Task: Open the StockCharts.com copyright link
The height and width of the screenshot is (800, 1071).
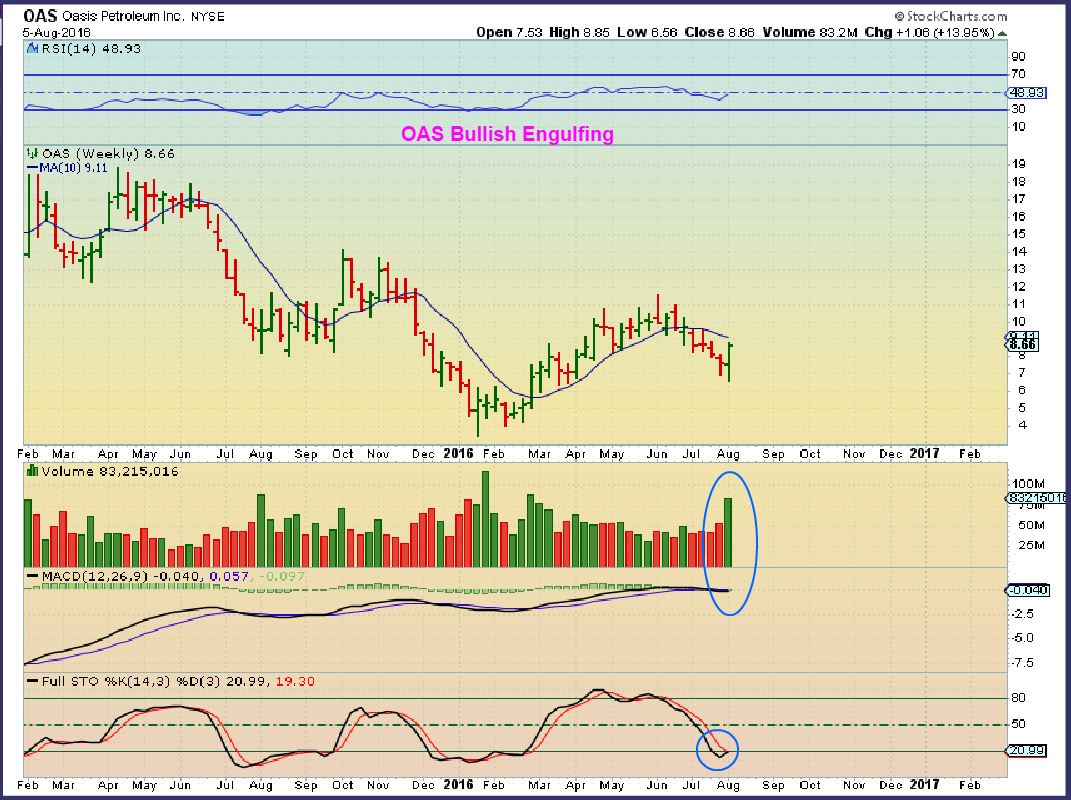Action: pyautogui.click(x=950, y=16)
